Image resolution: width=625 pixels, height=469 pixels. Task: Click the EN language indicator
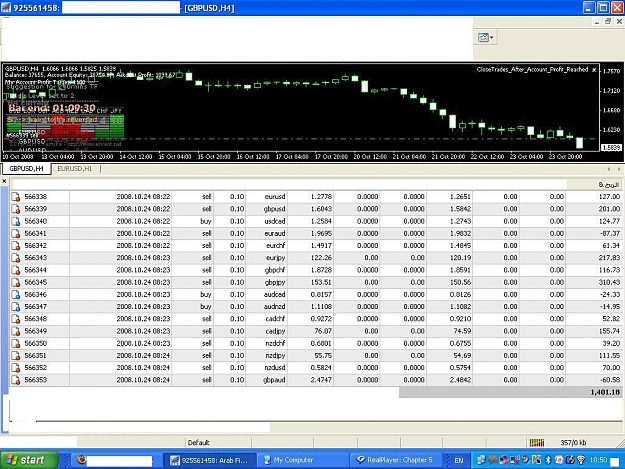click(x=459, y=461)
